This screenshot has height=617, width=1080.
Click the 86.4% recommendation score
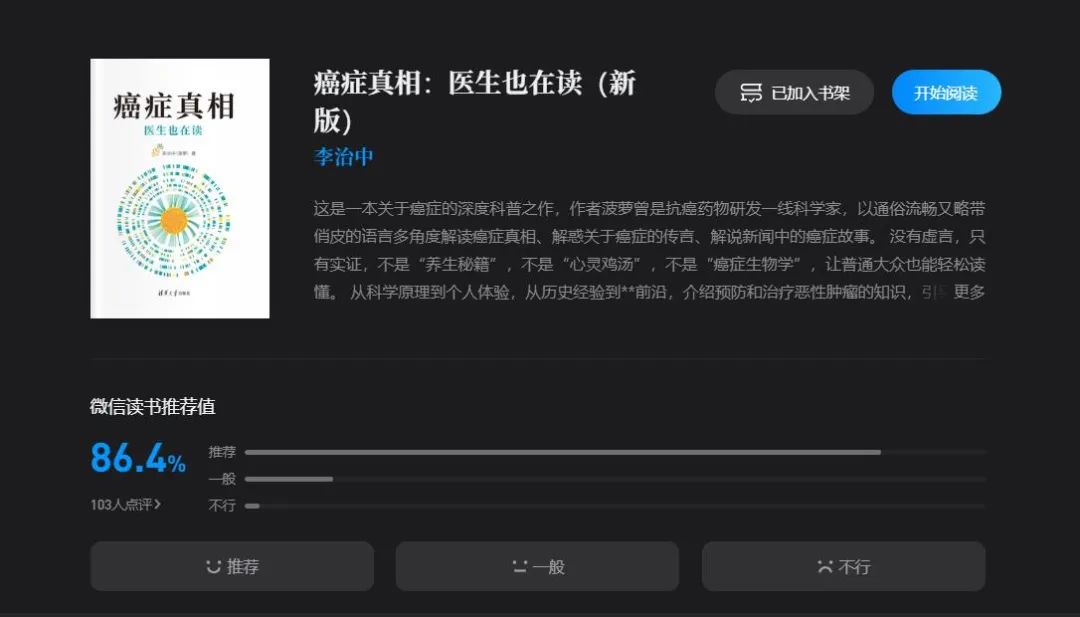pyautogui.click(x=138, y=458)
